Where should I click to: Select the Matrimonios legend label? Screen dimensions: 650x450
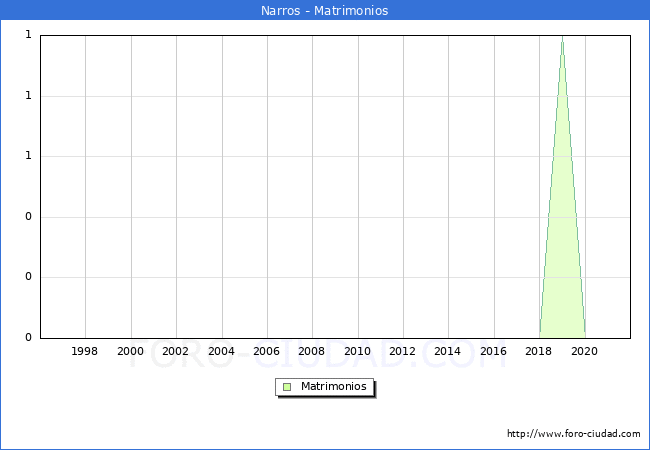(x=334, y=387)
